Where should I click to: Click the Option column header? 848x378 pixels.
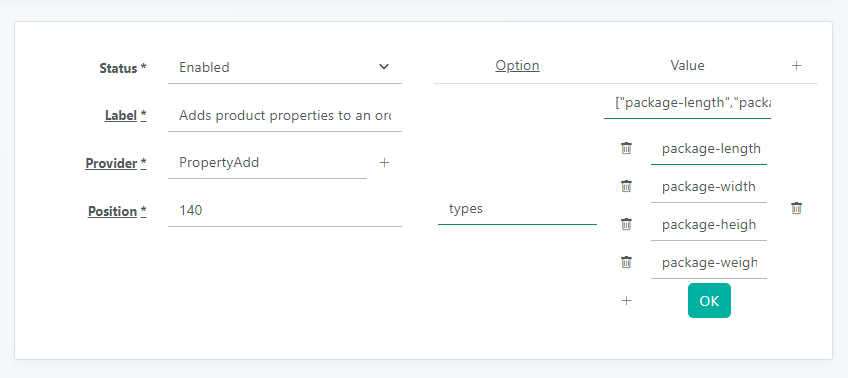(517, 66)
